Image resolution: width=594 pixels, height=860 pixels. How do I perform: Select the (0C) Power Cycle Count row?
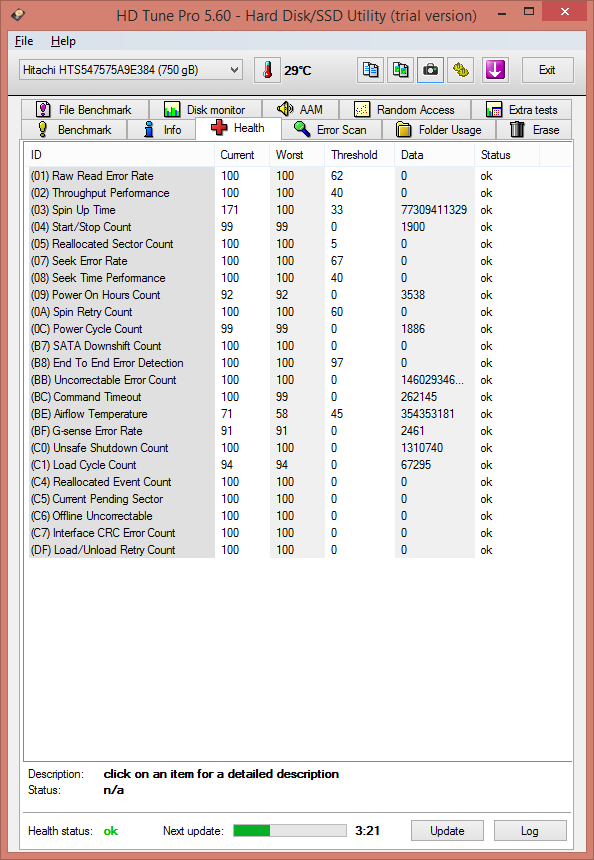pos(284,329)
